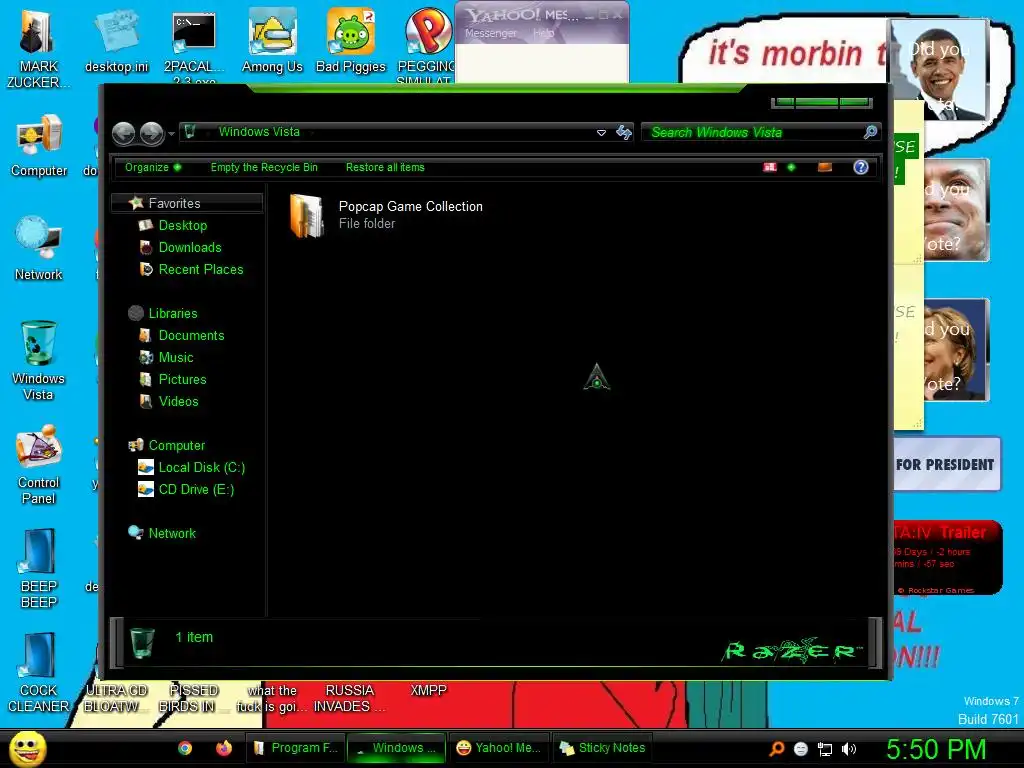Select XMPP desktop item label
This screenshot has height=768, width=1024.
(x=428, y=690)
